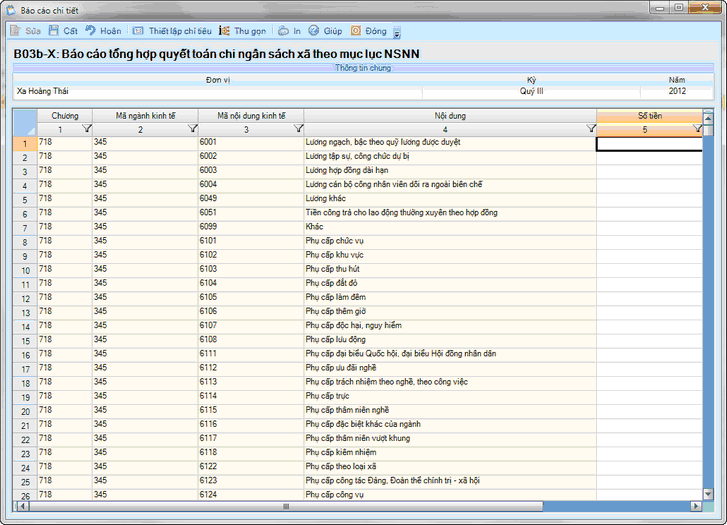Select row header number 12
The height and width of the screenshot is (525, 727).
tap(25, 299)
